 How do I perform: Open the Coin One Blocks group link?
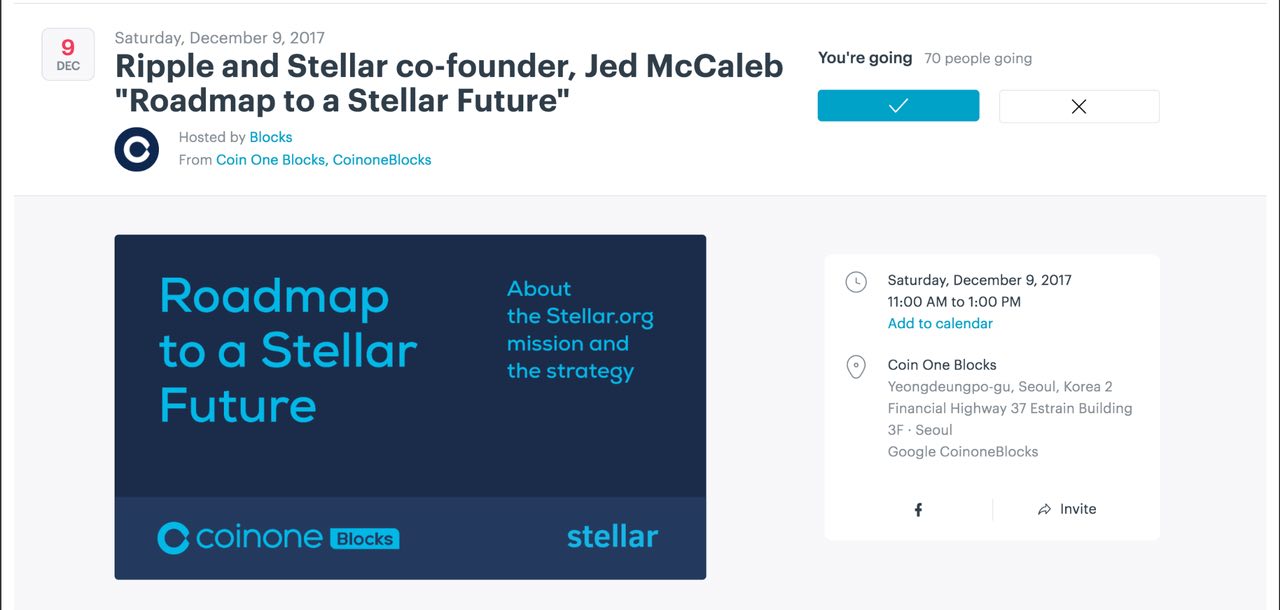[x=271, y=160]
